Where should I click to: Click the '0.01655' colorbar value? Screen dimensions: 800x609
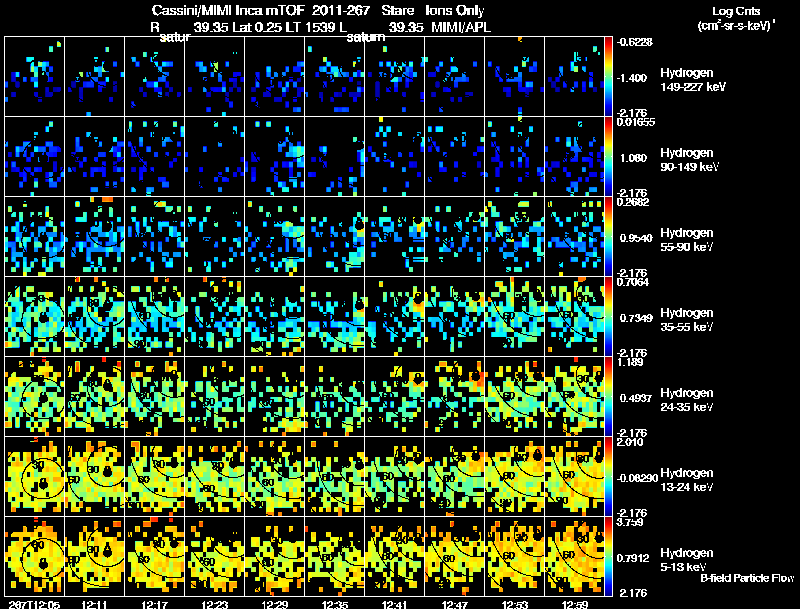coord(636,122)
